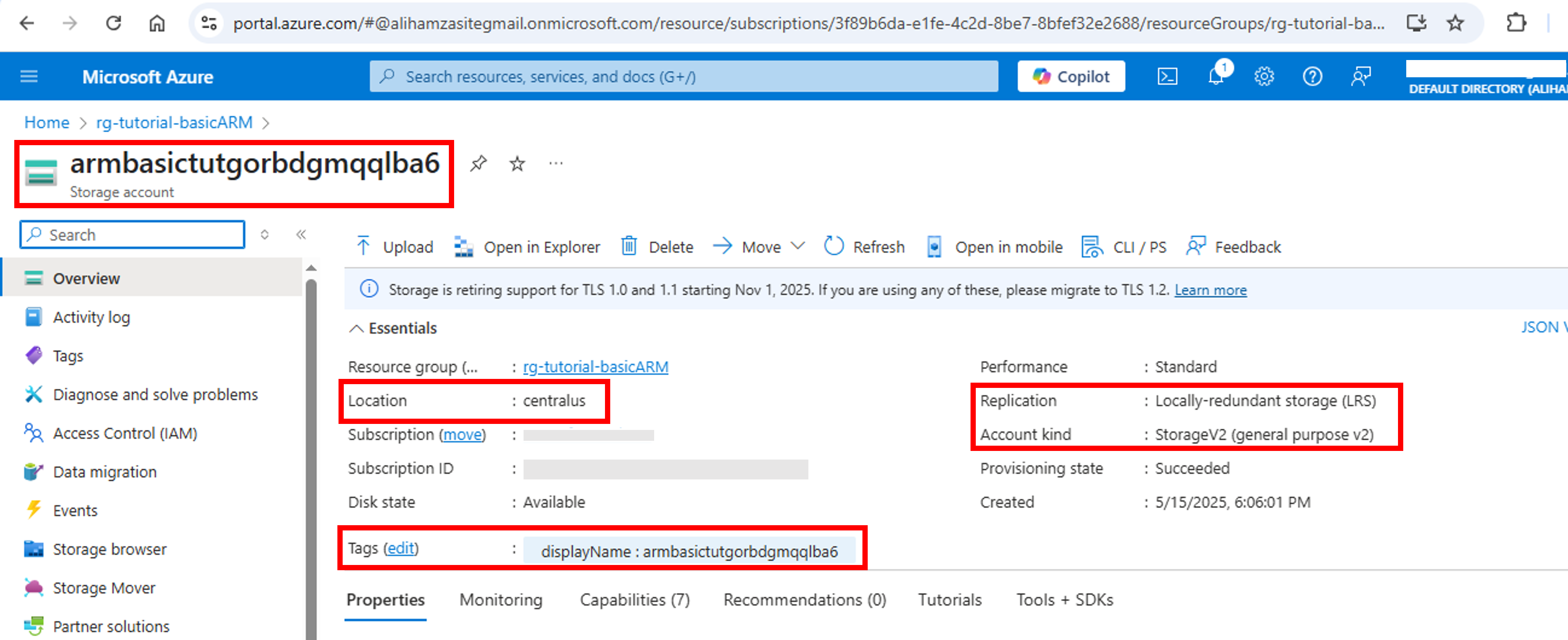Refresh the storage account overview
This screenshot has height=640, width=1568.
point(864,247)
